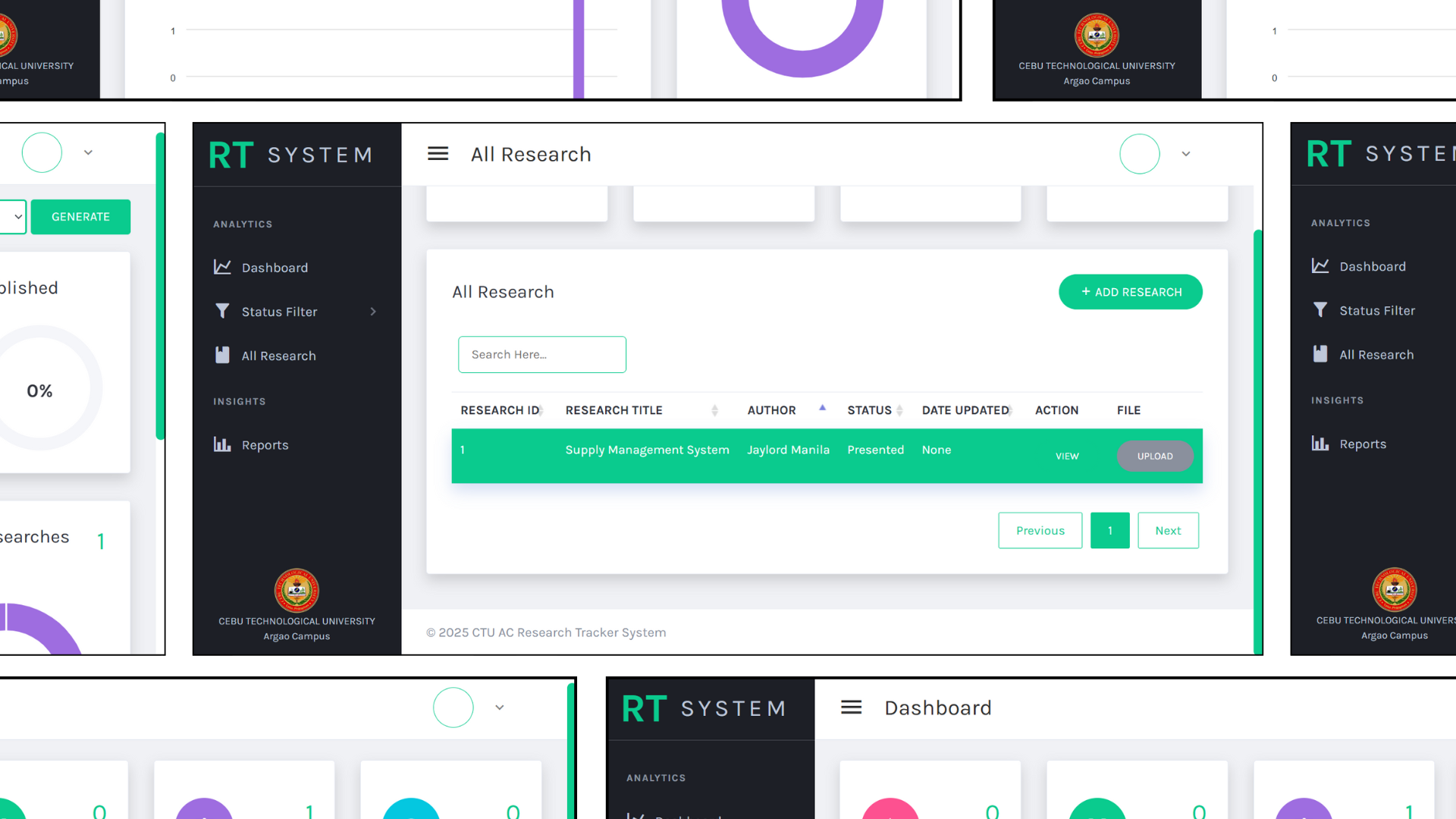Image resolution: width=1456 pixels, height=819 pixels.
Task: Click the GENERATE button in left window
Action: [80, 217]
